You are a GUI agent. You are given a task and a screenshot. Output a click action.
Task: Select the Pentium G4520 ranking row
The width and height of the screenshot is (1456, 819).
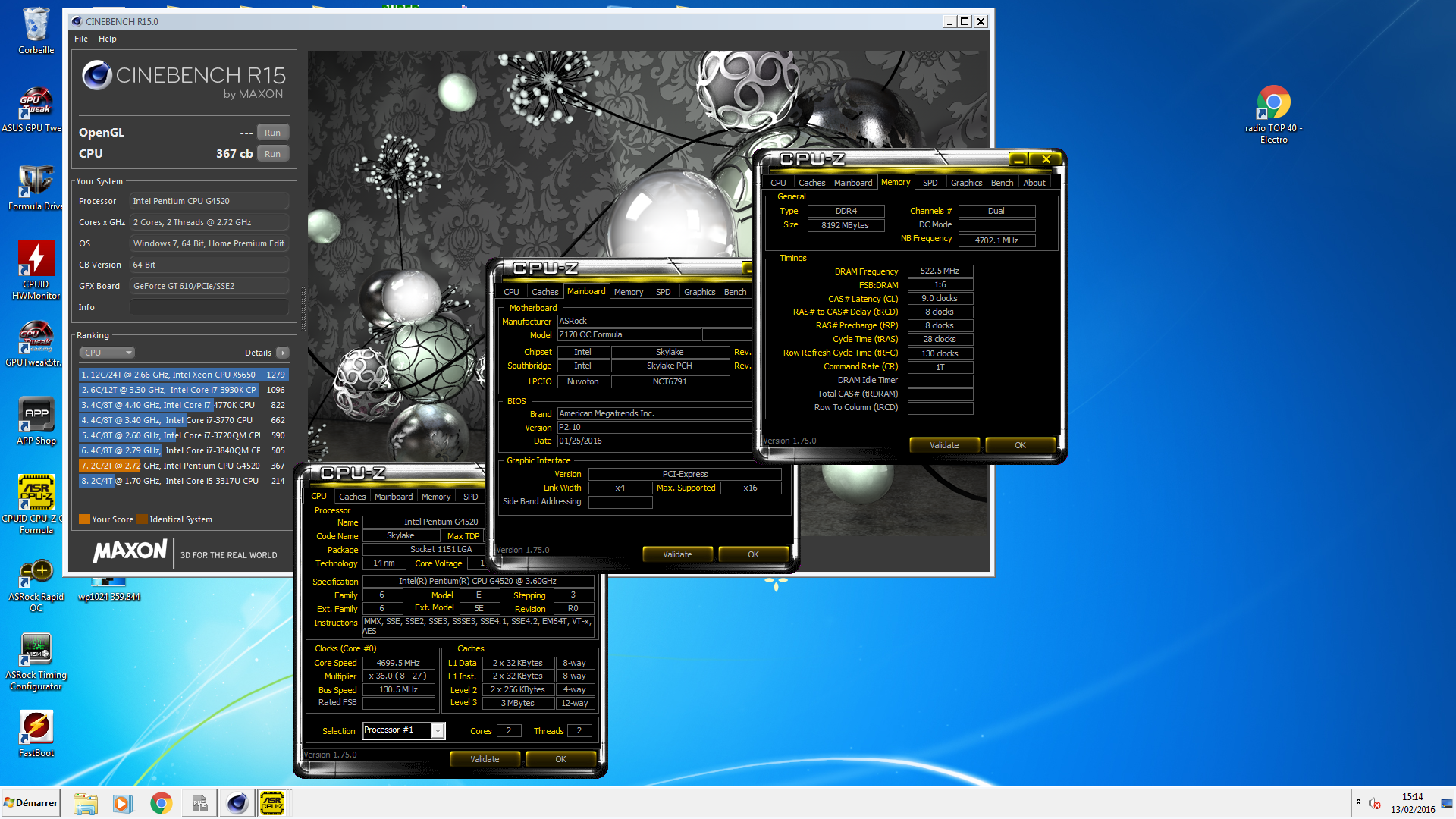click(x=184, y=466)
